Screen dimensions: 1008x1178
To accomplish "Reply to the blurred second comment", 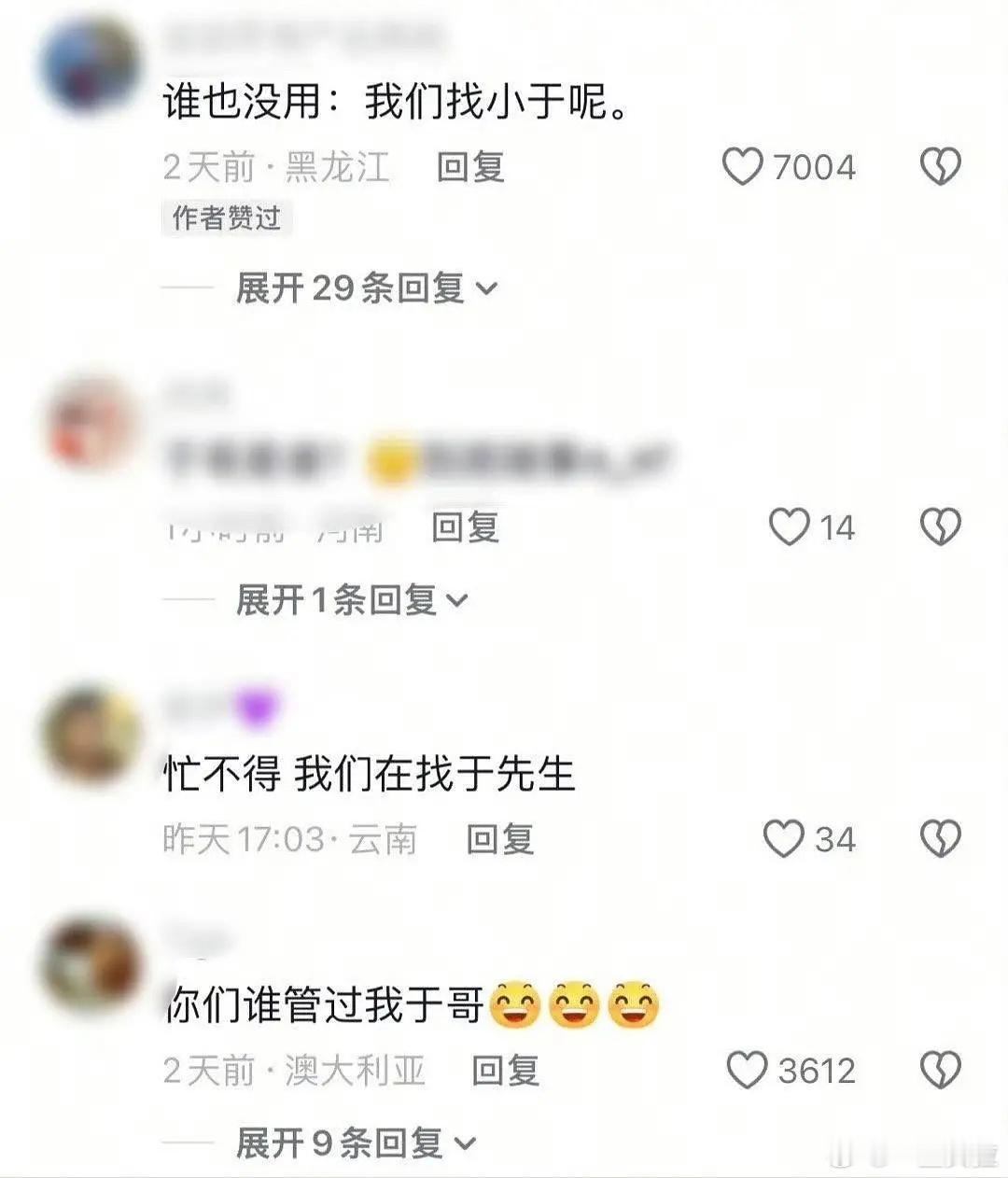I will click(465, 526).
